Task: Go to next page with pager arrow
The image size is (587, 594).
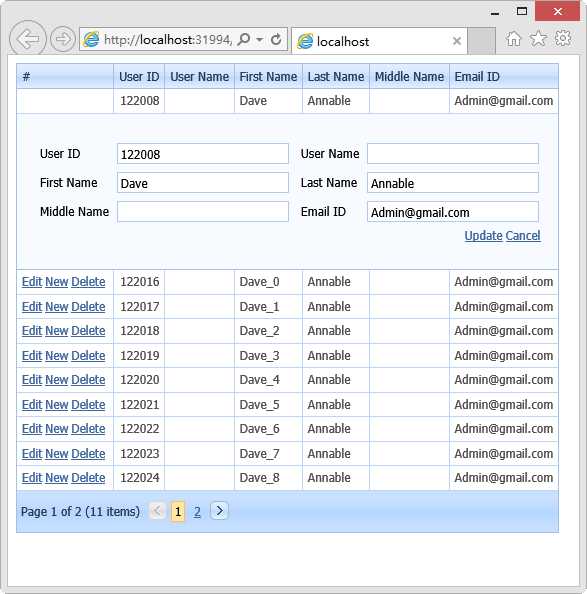Action: click(219, 511)
